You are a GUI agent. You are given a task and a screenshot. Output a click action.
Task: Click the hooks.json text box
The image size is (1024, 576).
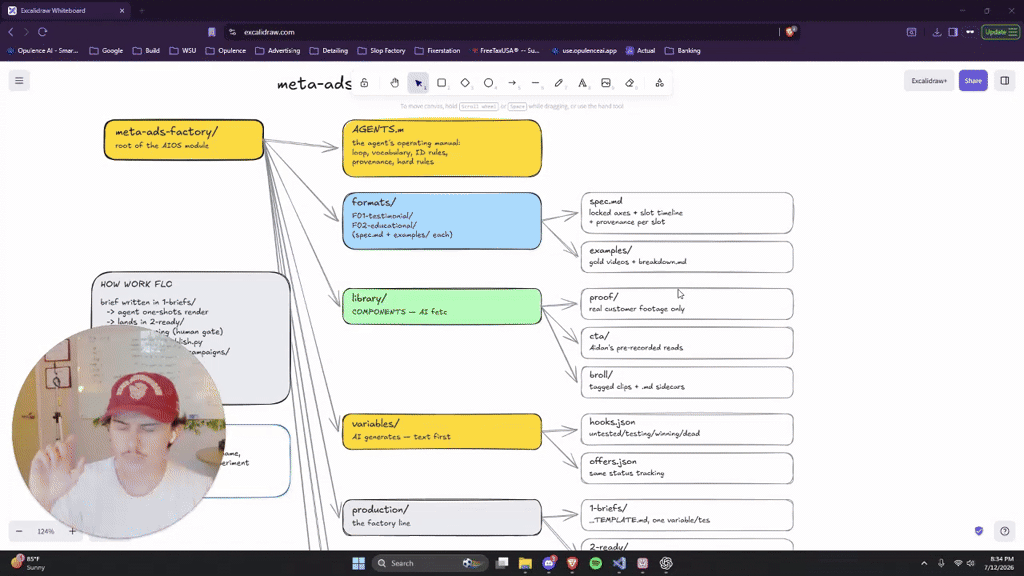point(687,429)
